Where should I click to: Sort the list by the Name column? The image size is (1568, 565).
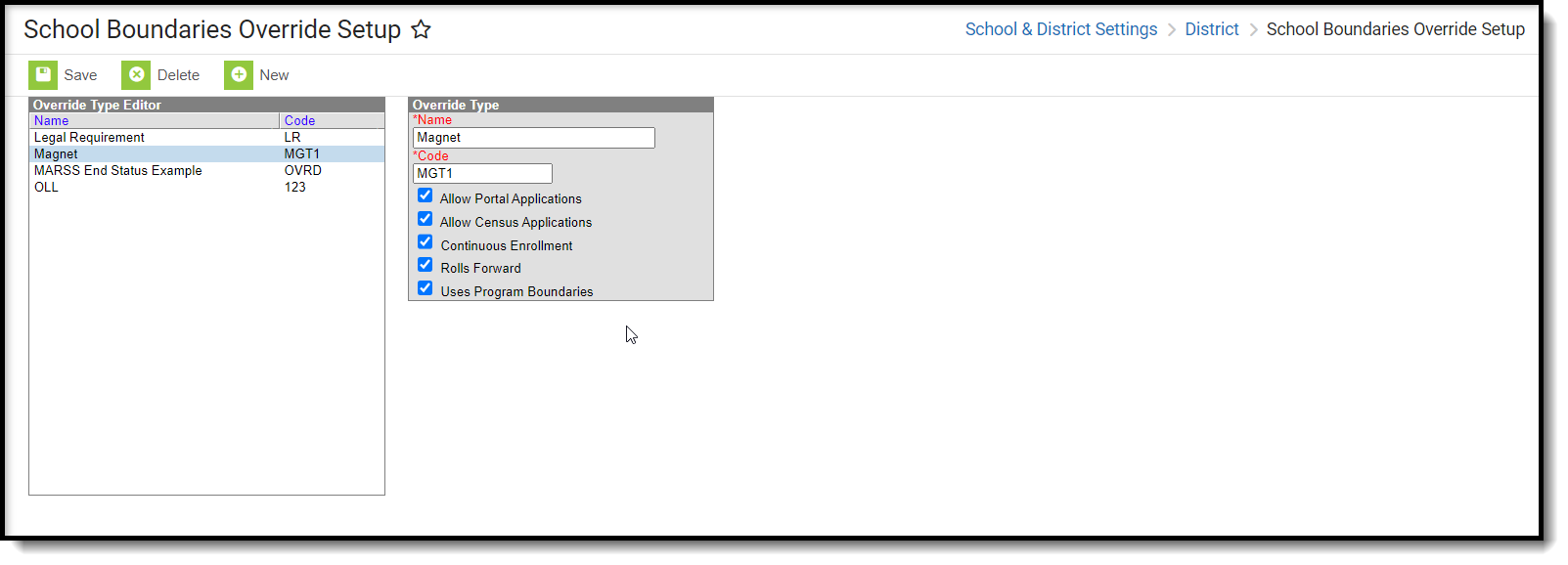[x=51, y=120]
